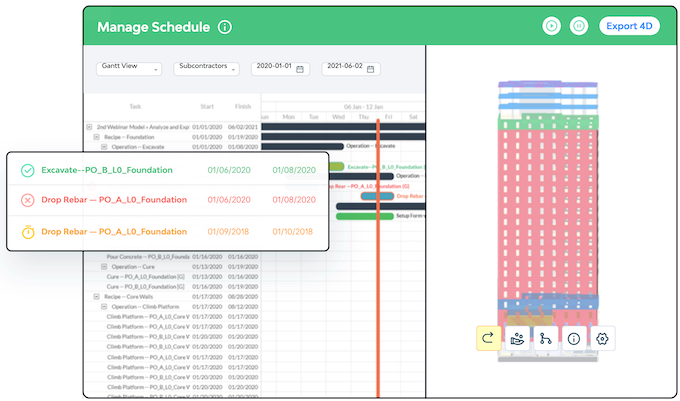Click the branch path icon under the model
The height and width of the screenshot is (401, 680).
545,338
